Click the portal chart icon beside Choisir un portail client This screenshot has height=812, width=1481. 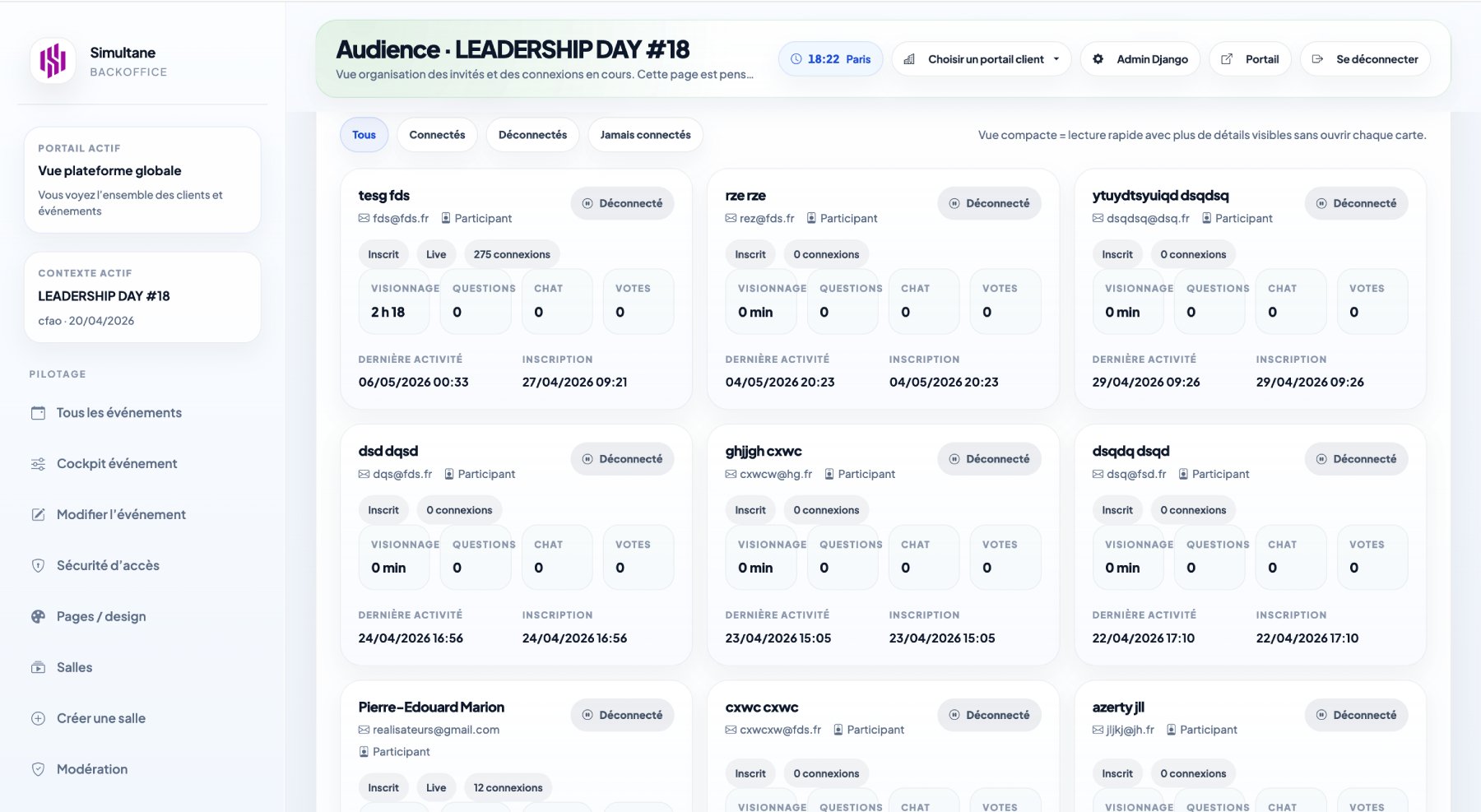point(909,59)
